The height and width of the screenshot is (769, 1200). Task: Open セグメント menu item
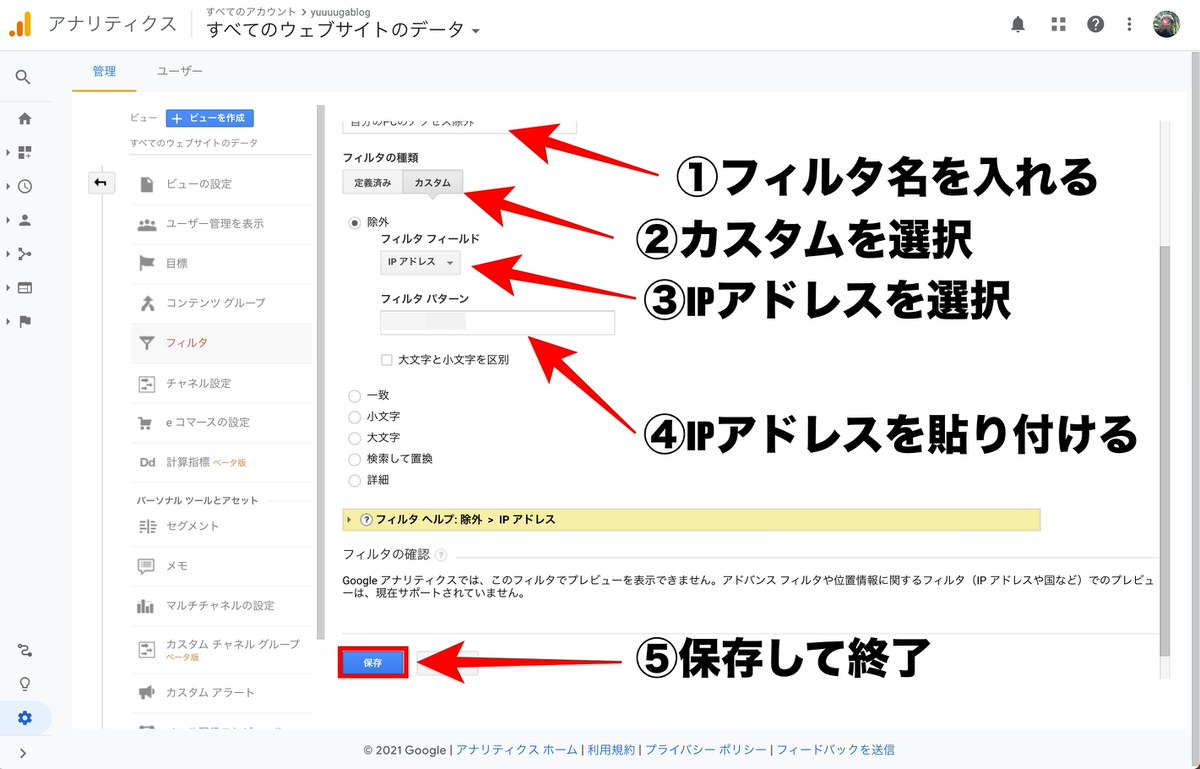click(x=221, y=526)
